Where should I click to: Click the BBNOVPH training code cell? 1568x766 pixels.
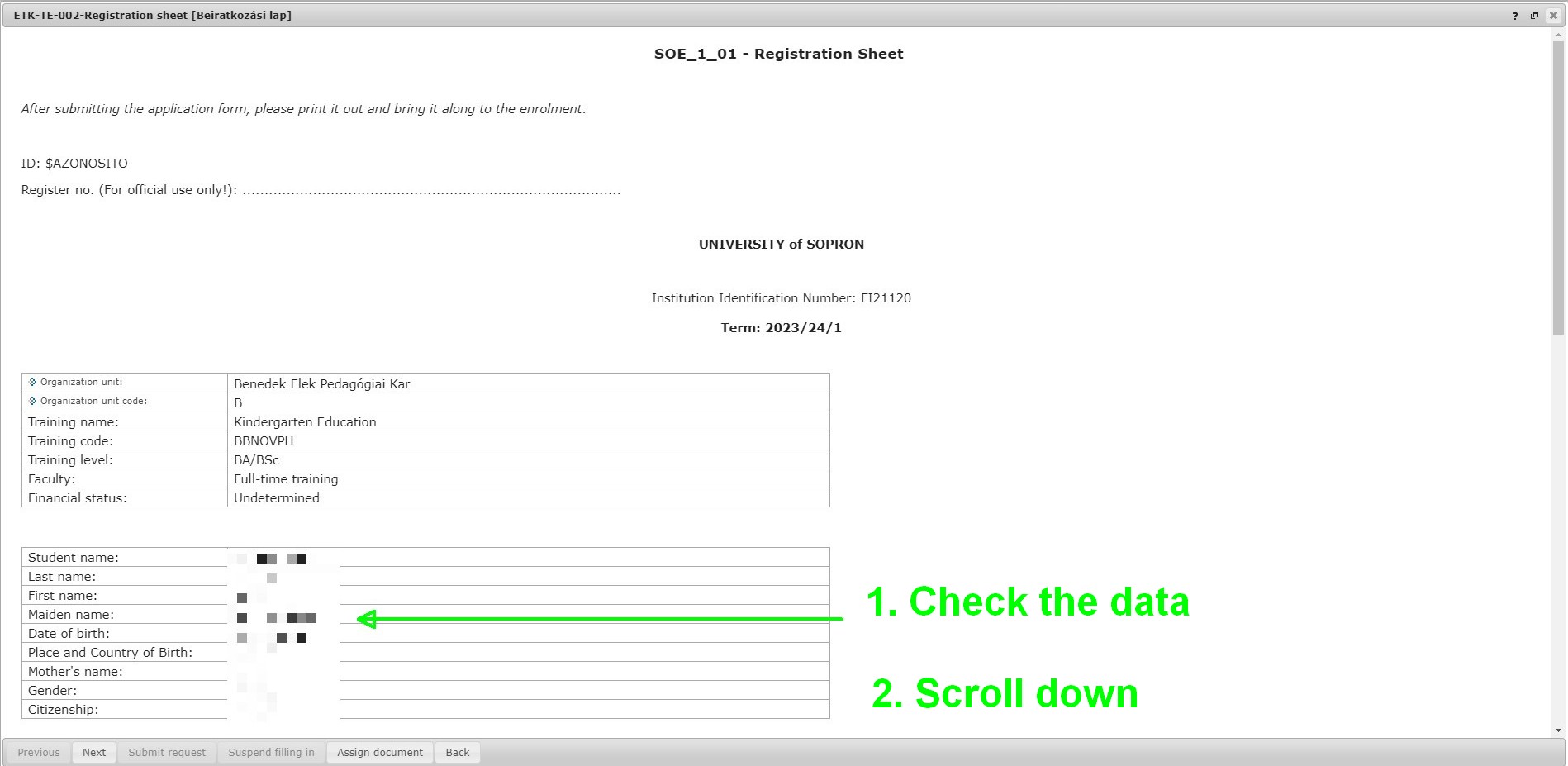pos(264,440)
